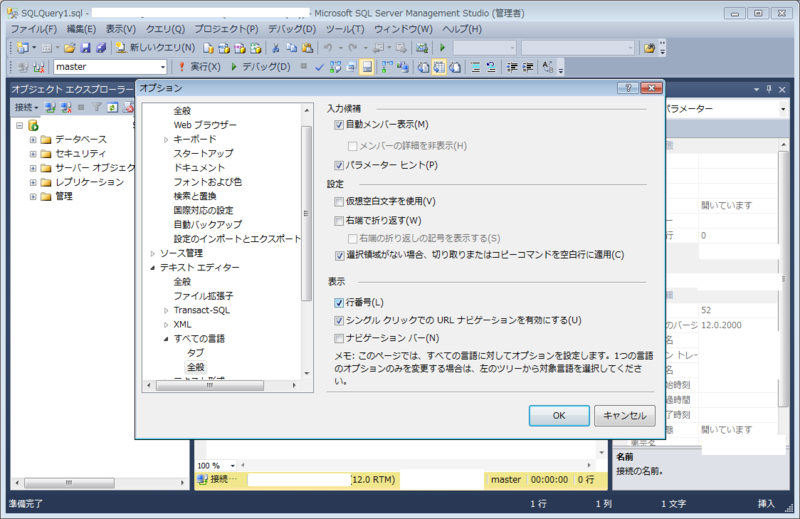Viewport: 800px width, 519px height.
Task: Click the green Start play icon in top toolbar
Action: point(442,48)
